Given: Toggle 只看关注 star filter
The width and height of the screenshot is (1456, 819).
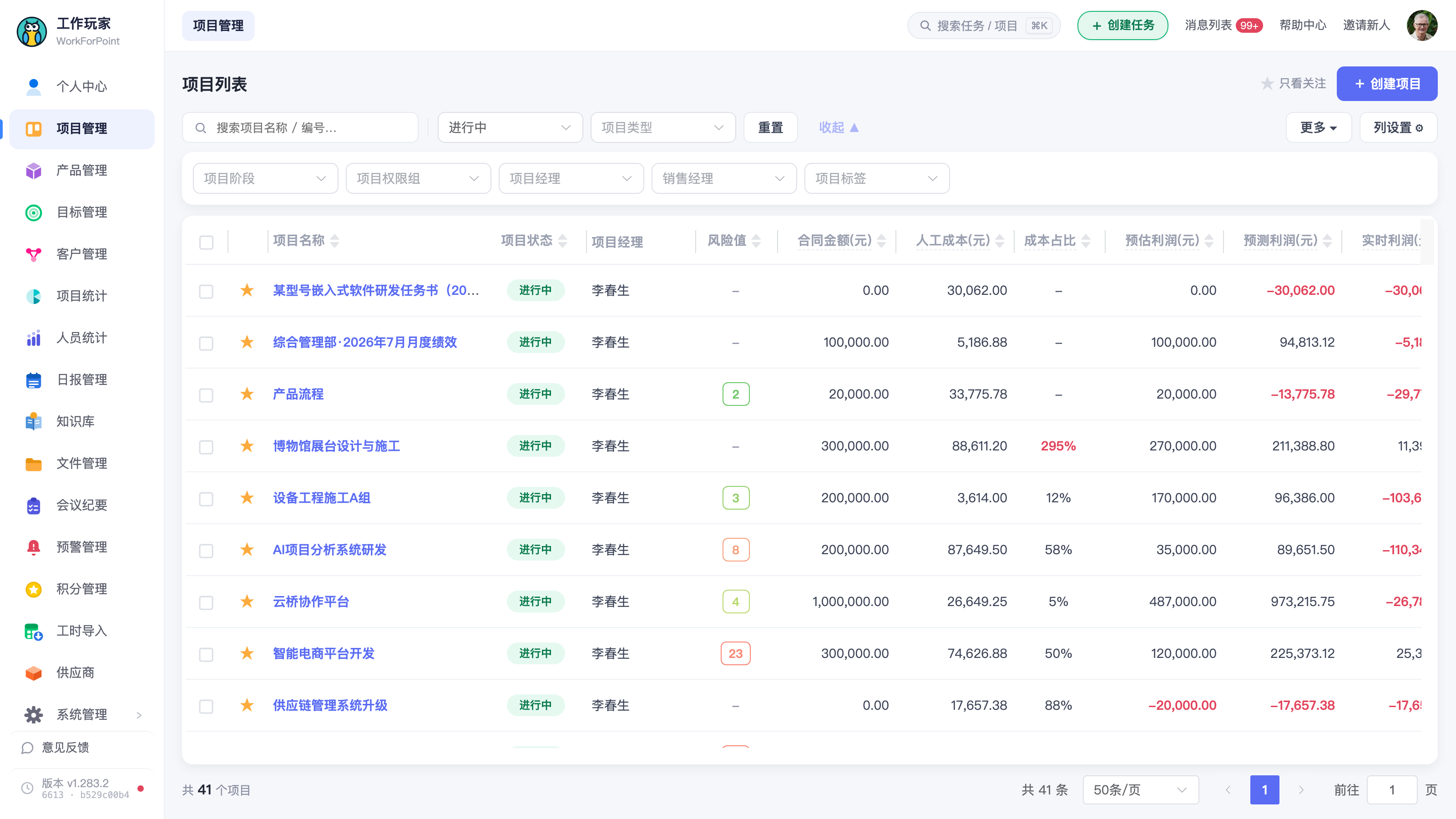Looking at the screenshot, I should [1293, 84].
